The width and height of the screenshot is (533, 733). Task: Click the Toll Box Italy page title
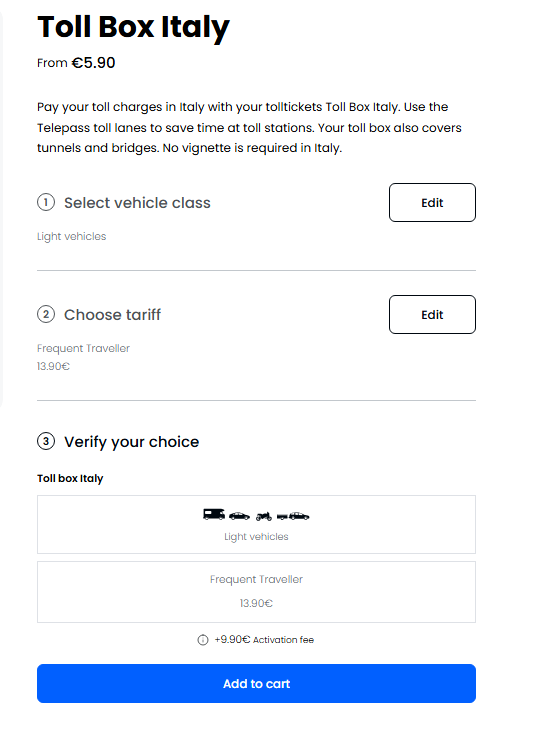tap(133, 27)
